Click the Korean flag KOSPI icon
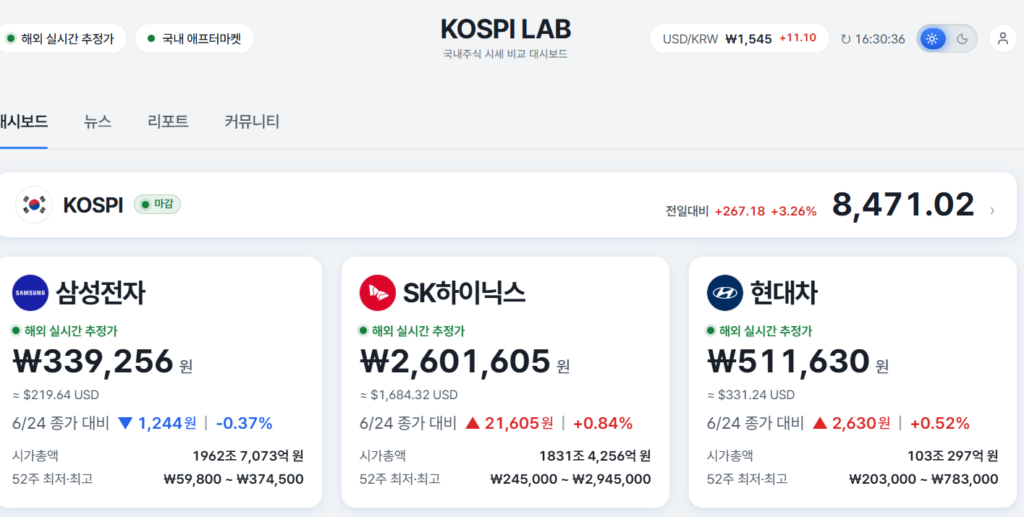The height and width of the screenshot is (517, 1024). point(34,205)
